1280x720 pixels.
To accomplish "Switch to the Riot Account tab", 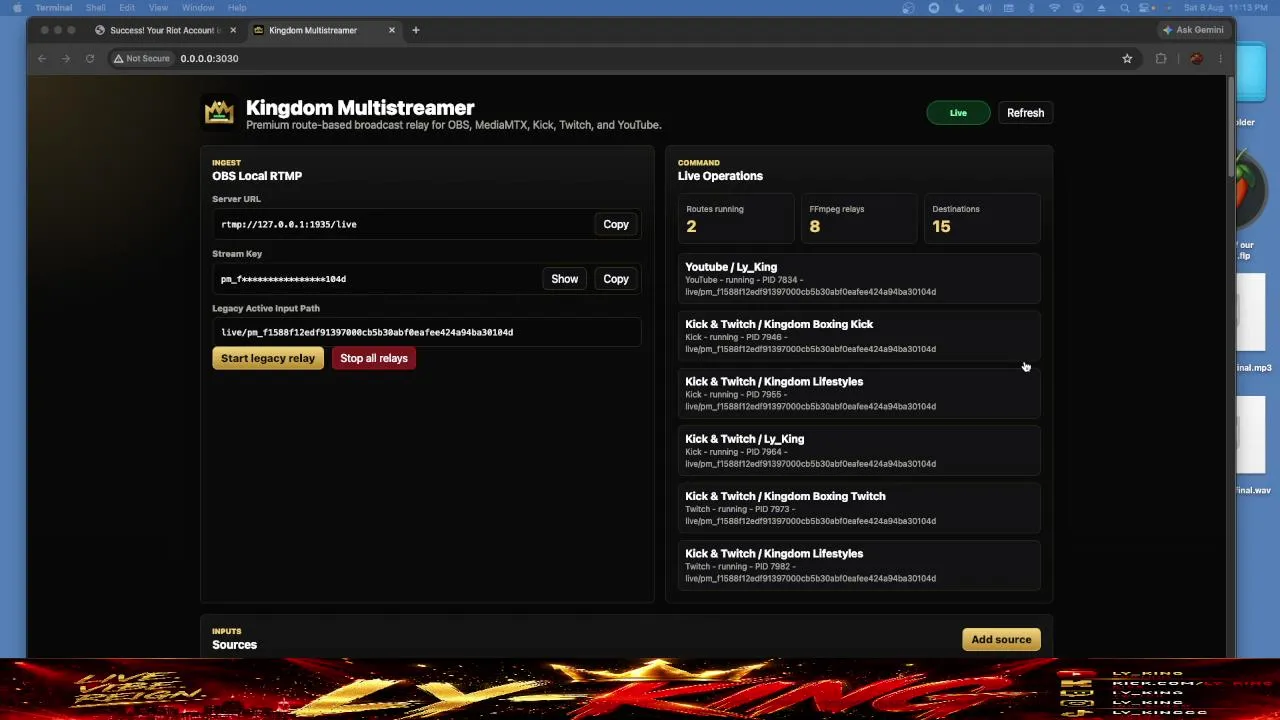I will pos(163,30).
